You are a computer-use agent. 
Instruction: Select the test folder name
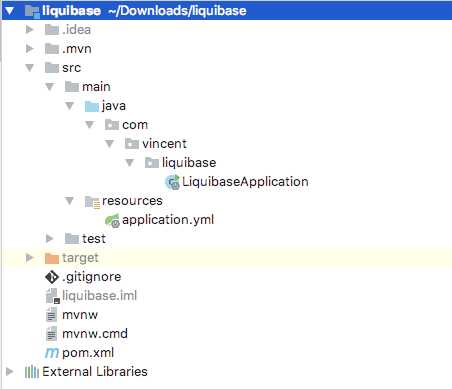(94, 239)
